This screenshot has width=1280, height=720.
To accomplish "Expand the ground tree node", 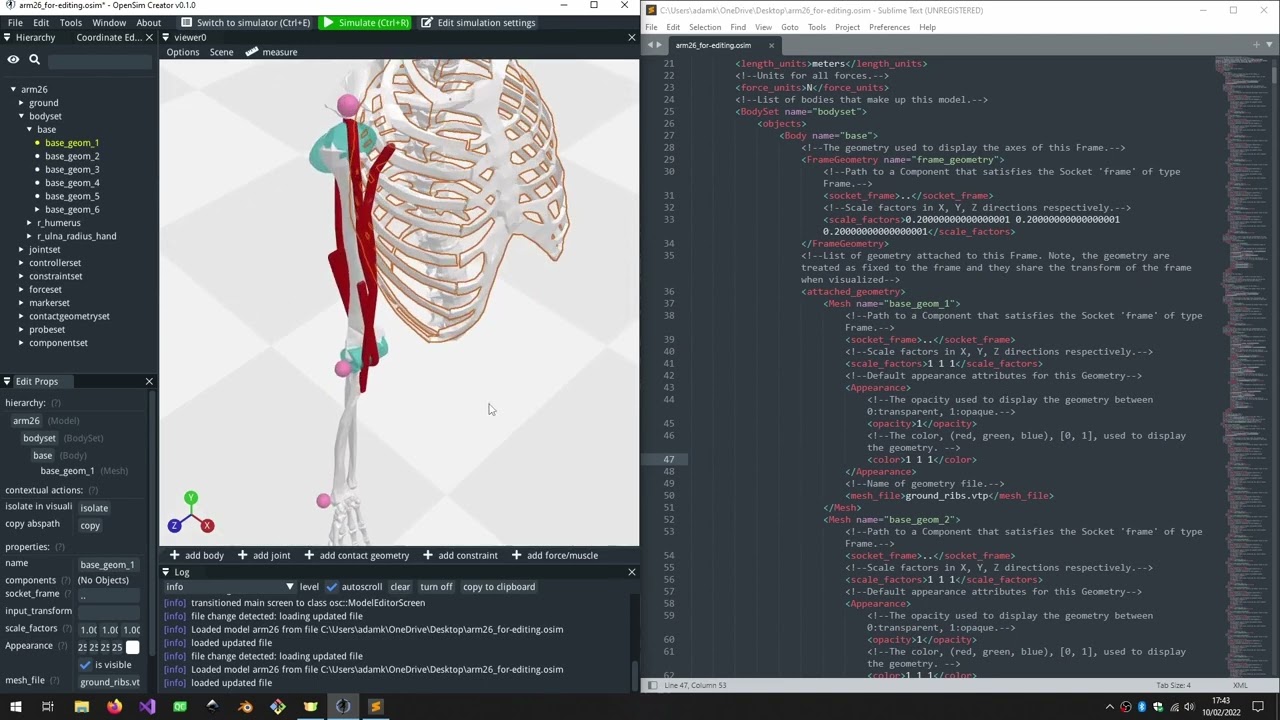I will pyautogui.click(x=21, y=103).
